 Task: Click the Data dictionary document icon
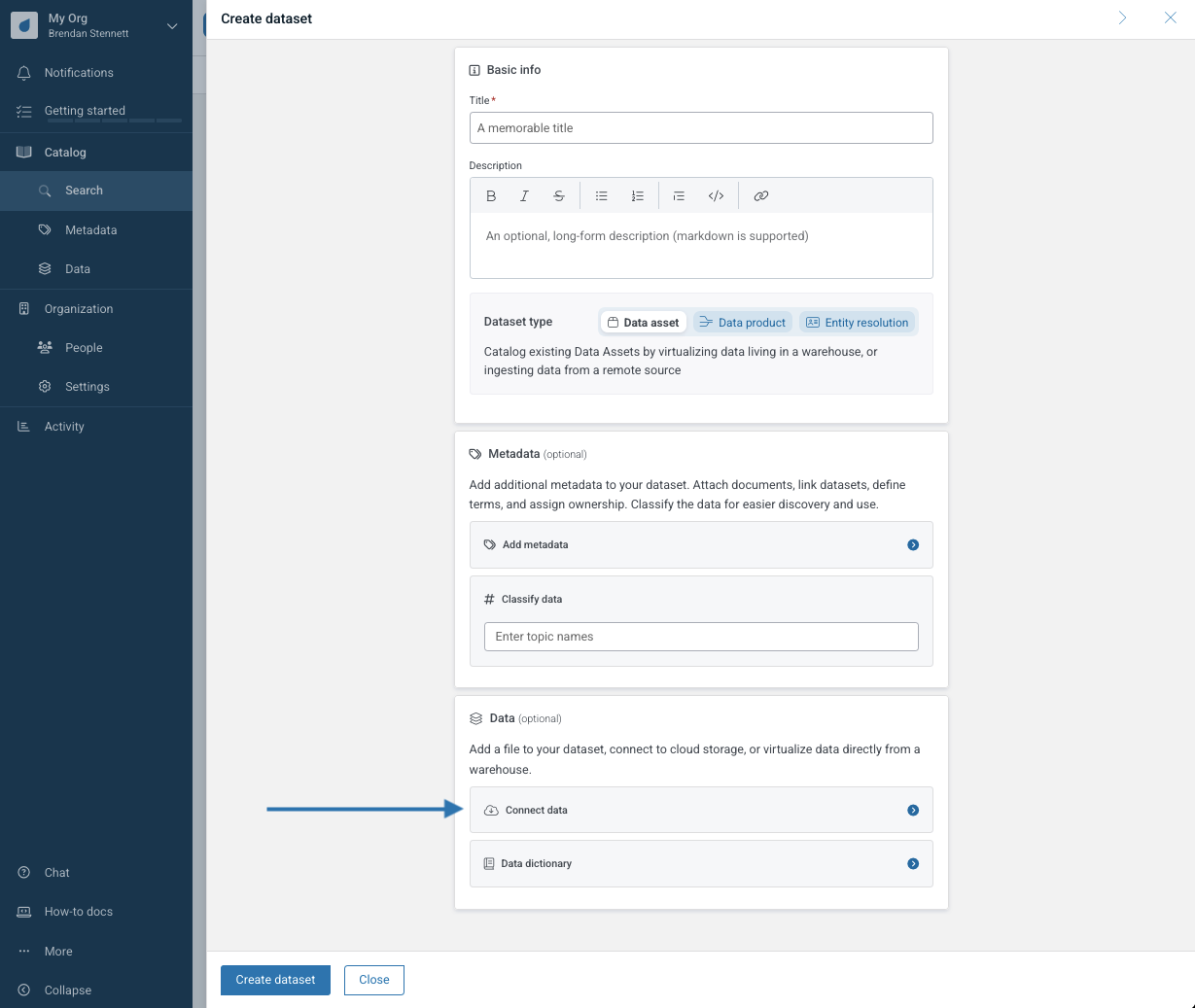coord(489,864)
